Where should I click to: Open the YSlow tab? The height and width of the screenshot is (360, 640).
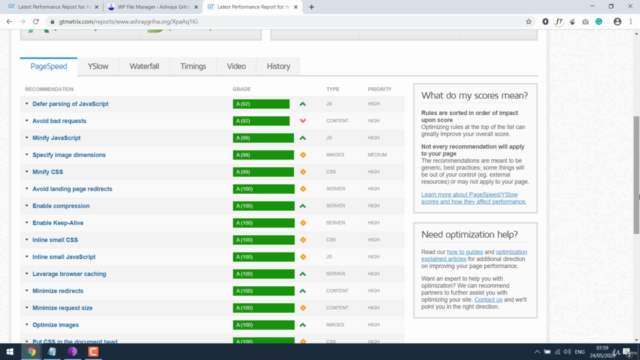point(98,66)
